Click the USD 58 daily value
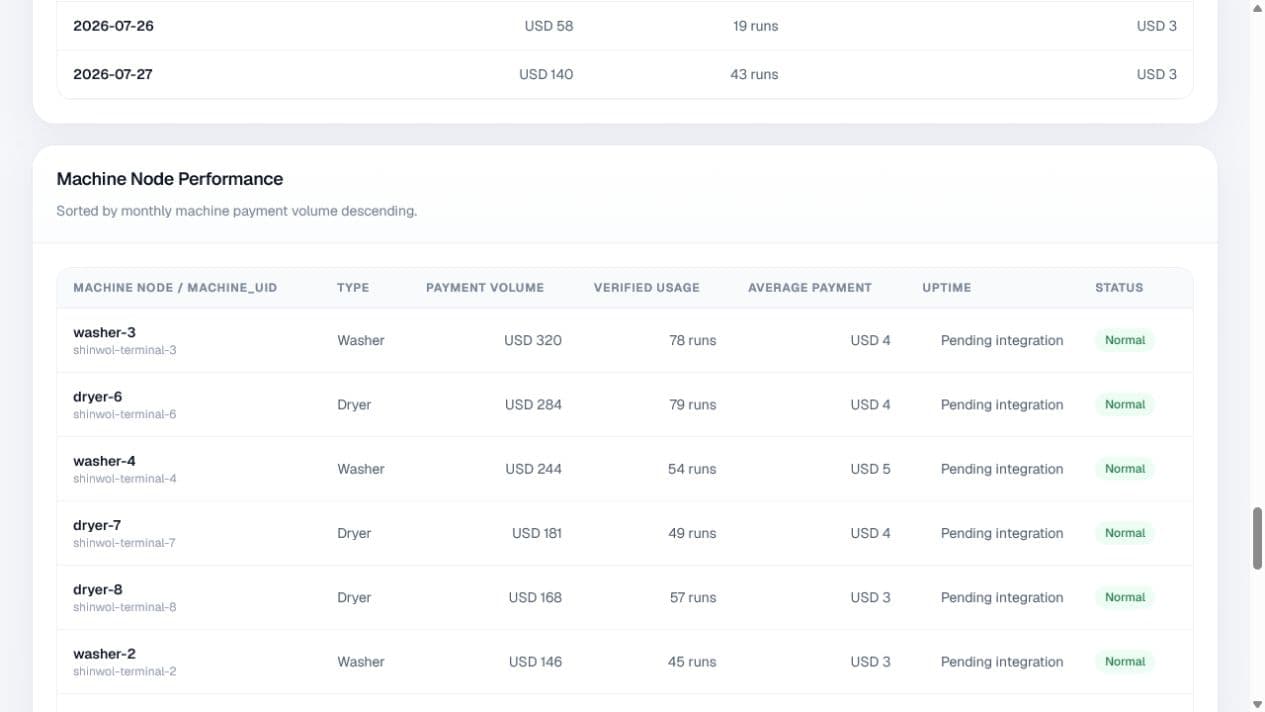The width and height of the screenshot is (1265, 712). 549,26
